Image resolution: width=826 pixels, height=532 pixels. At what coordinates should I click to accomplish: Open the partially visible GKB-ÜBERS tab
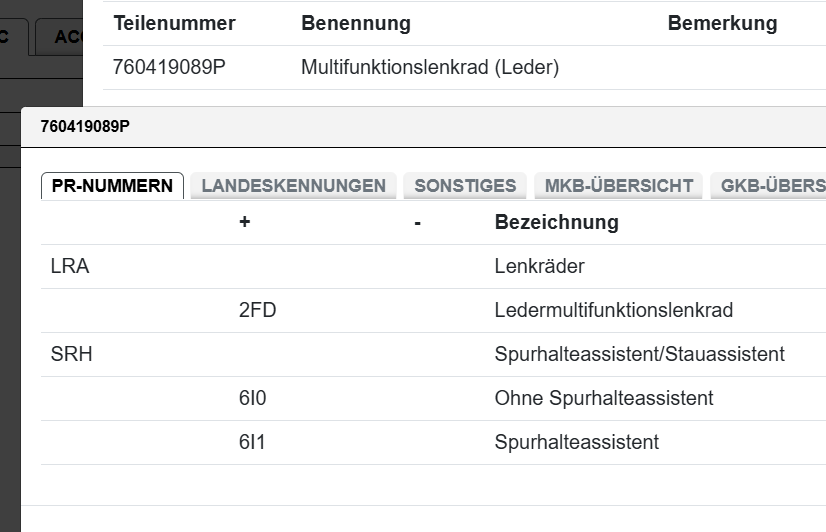click(x=771, y=186)
